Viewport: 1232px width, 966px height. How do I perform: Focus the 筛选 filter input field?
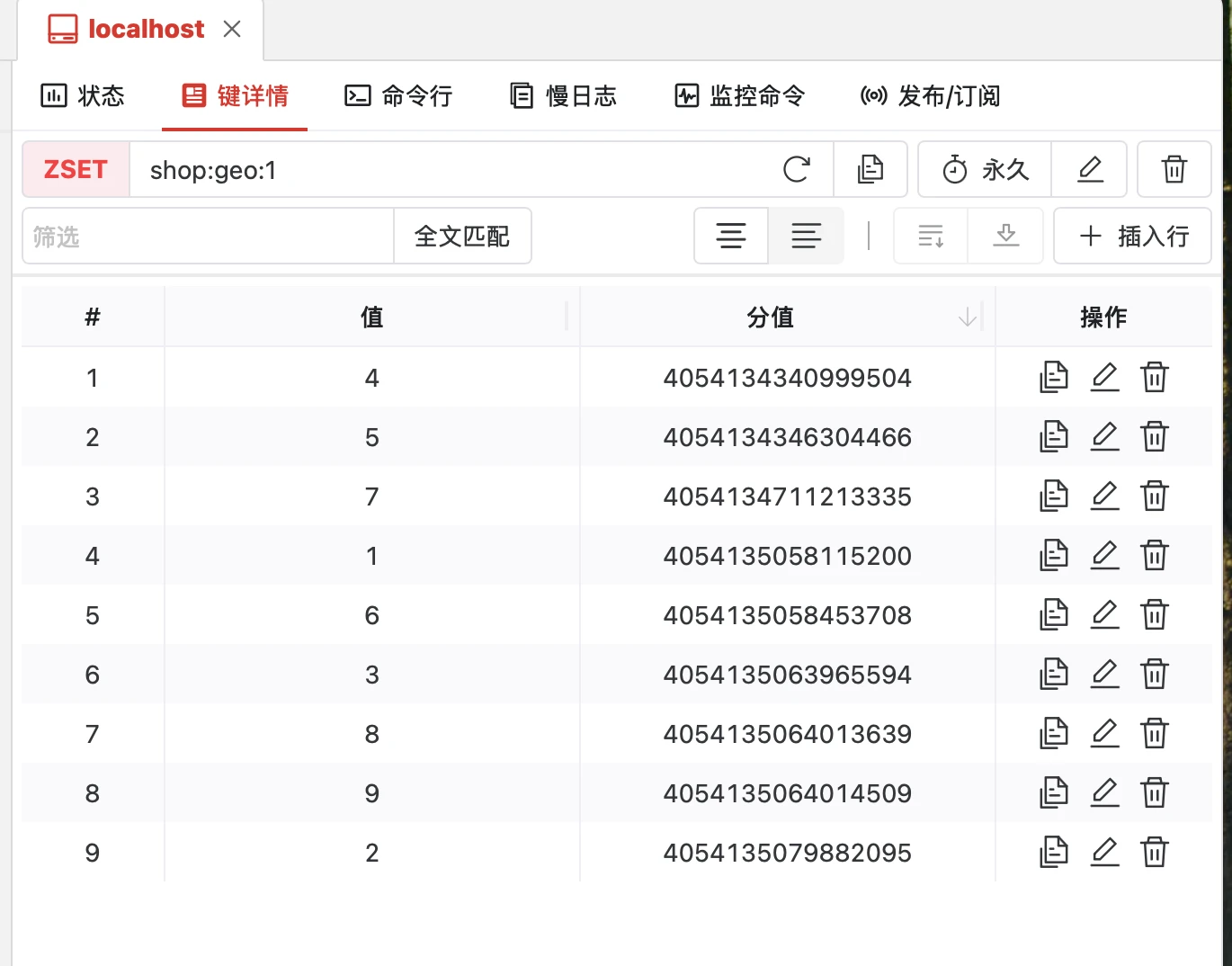208,237
